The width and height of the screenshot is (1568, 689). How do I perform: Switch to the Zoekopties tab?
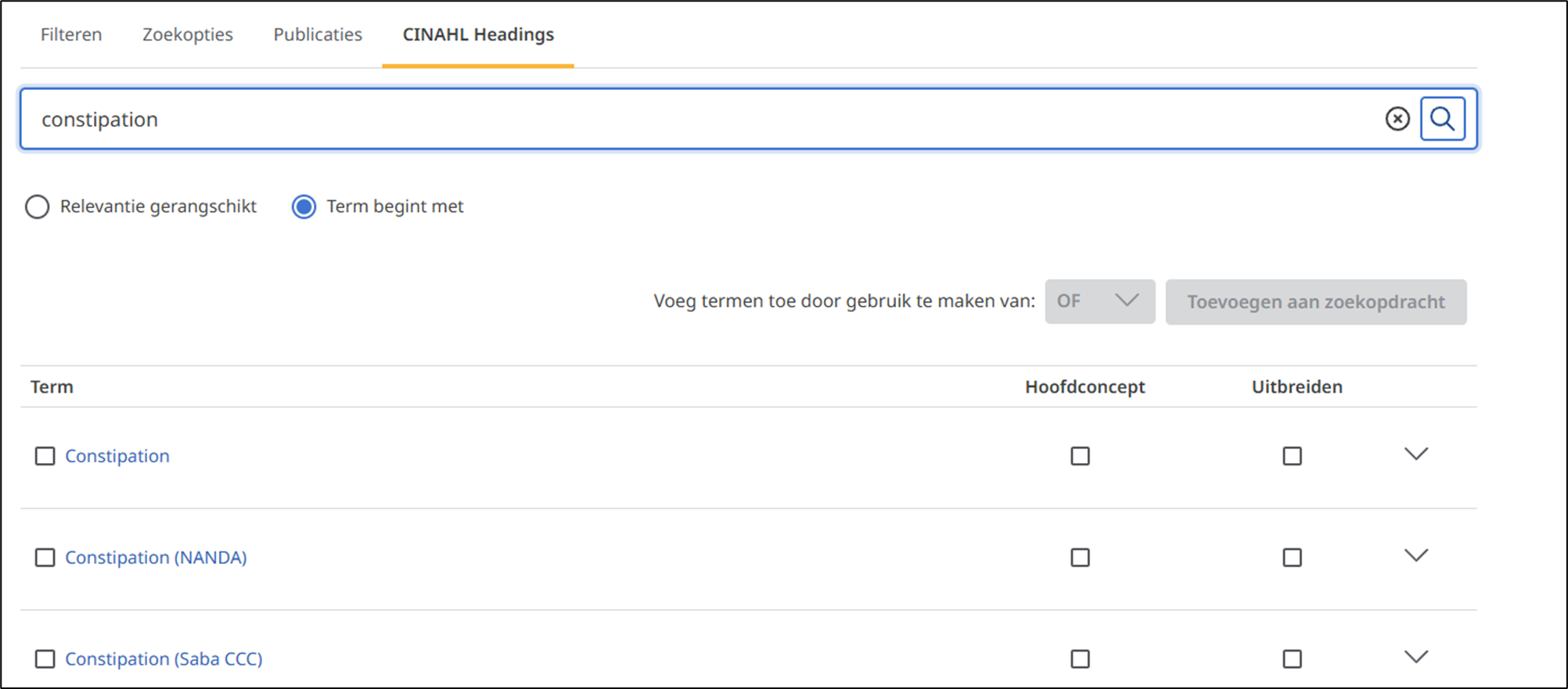[188, 34]
